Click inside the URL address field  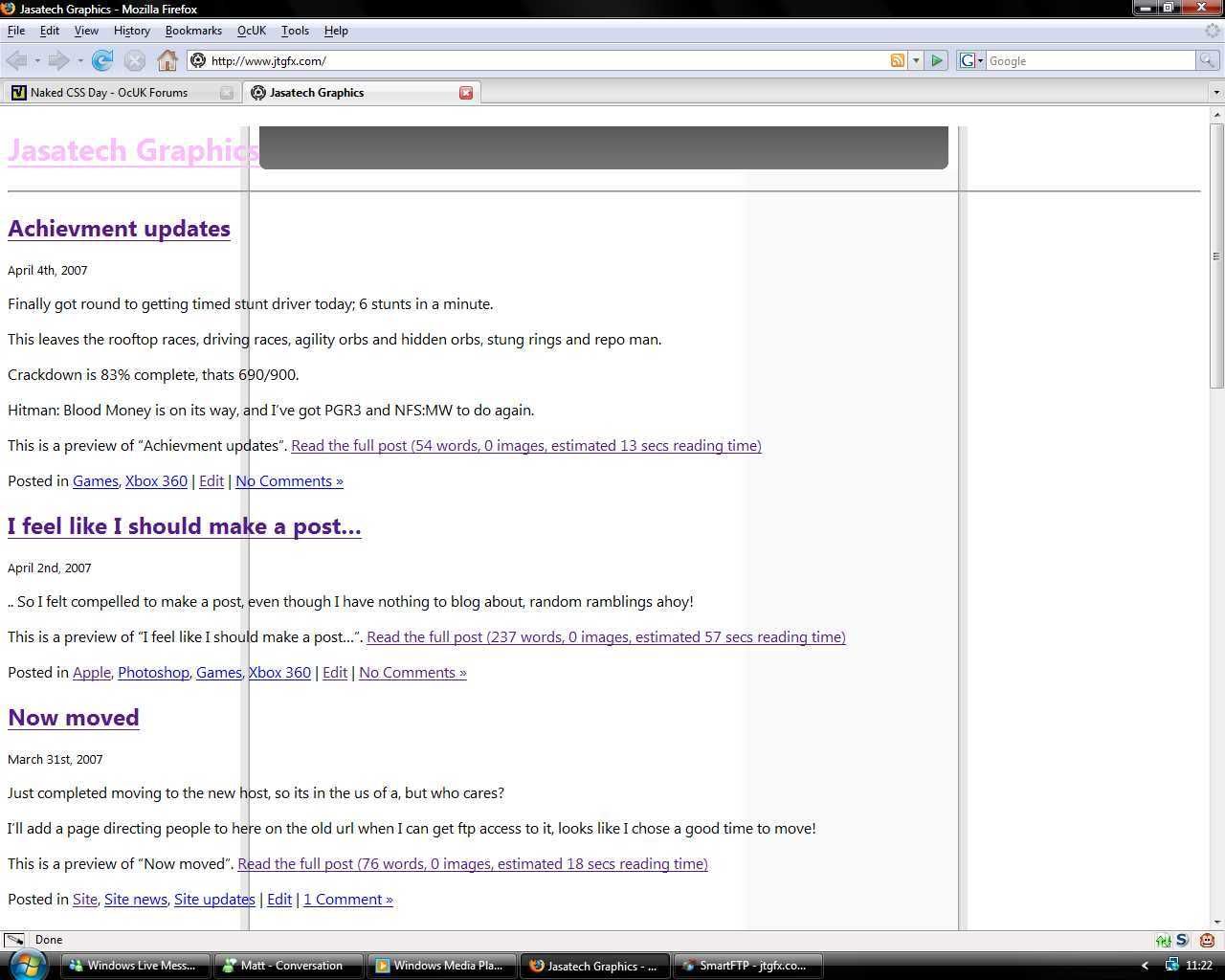pos(546,60)
